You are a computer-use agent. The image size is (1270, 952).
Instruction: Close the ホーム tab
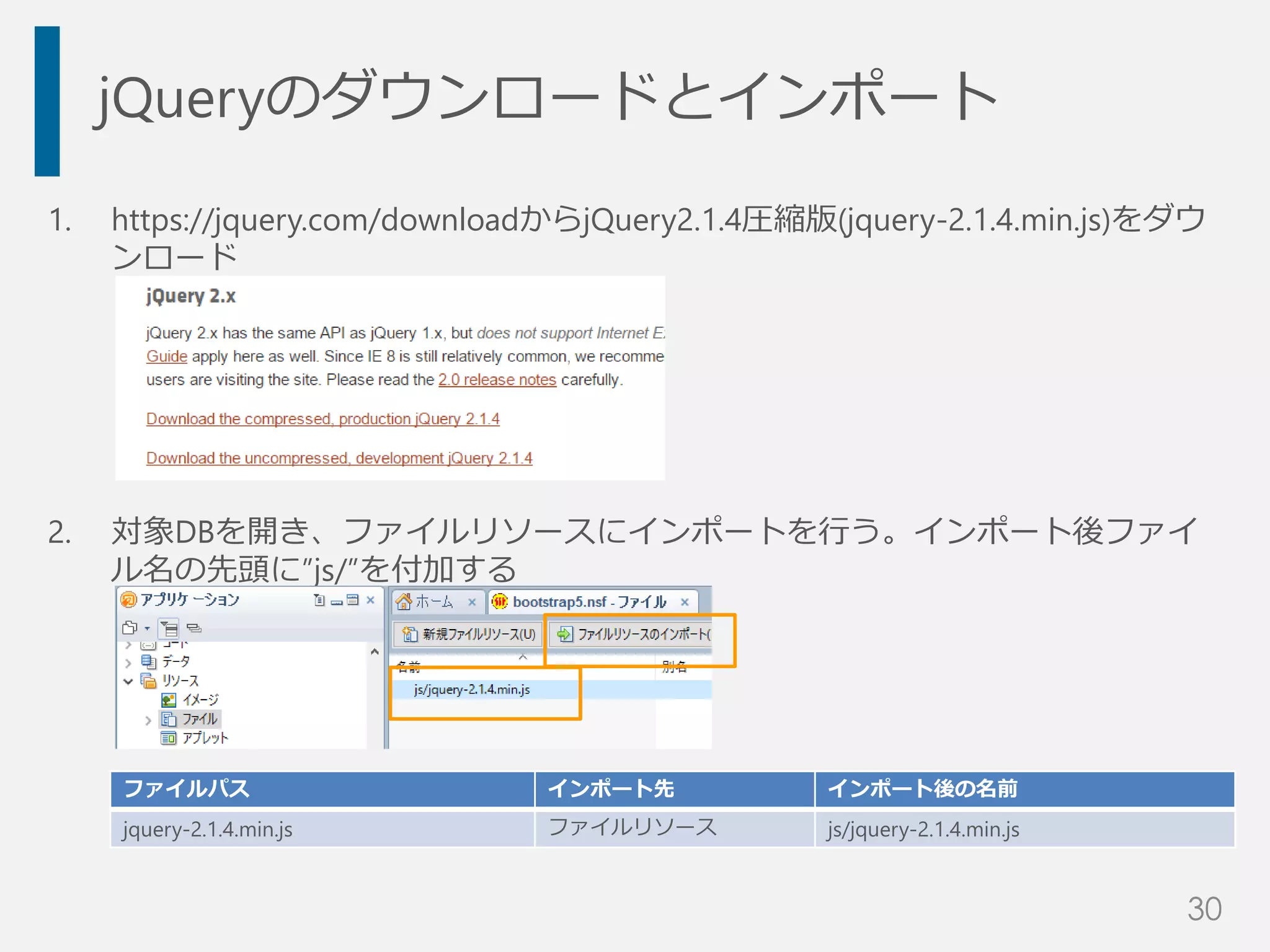coord(472,602)
